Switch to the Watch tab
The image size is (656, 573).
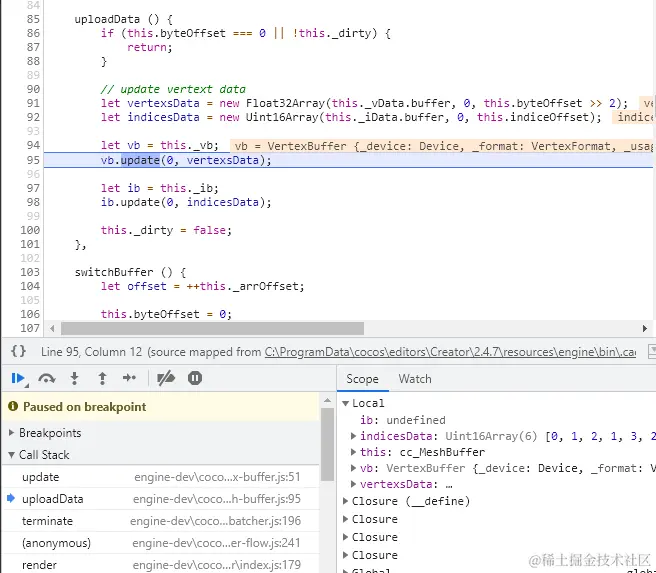(x=414, y=379)
